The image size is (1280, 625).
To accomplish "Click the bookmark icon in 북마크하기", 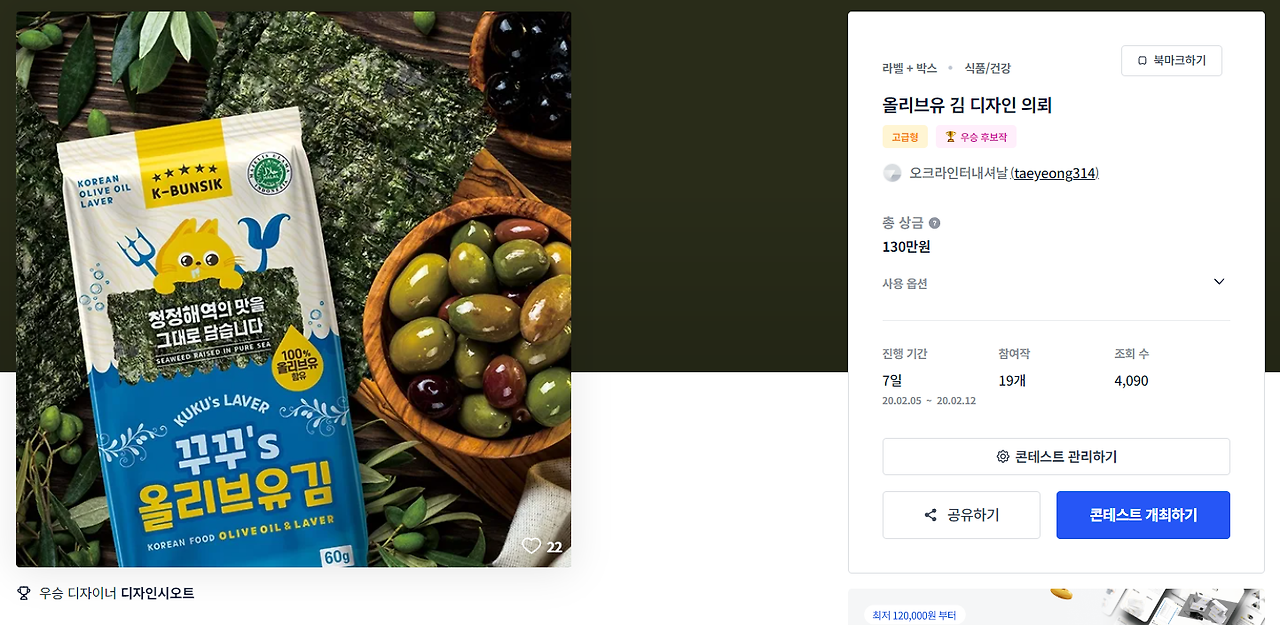I will (1142, 61).
